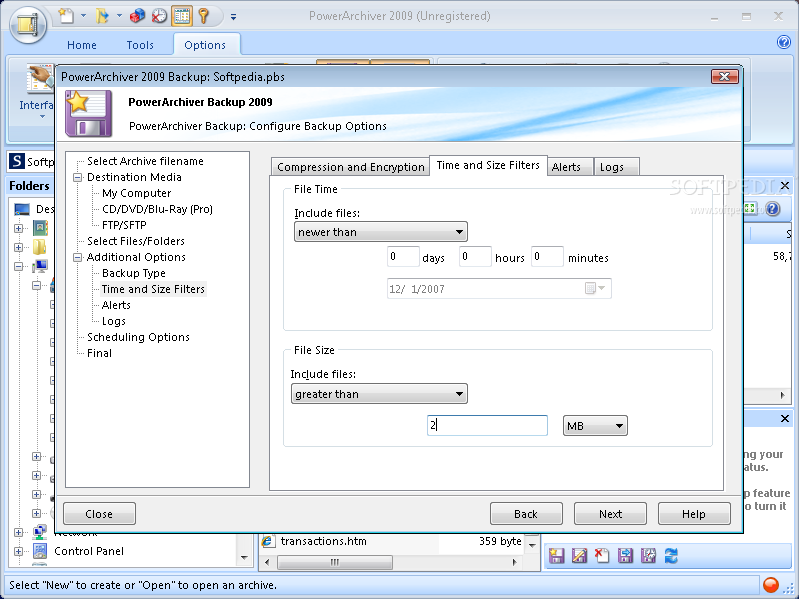The height and width of the screenshot is (599, 799).
Task: Select Alerts in wizard tree
Action: coord(116,305)
